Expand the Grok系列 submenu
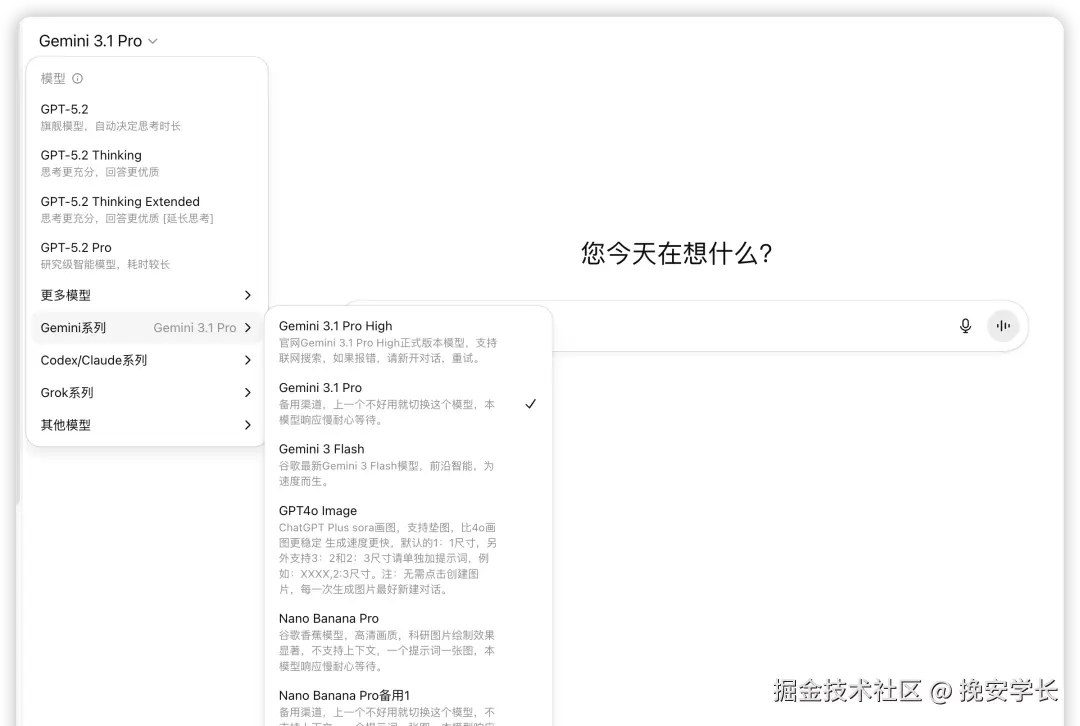 point(146,393)
